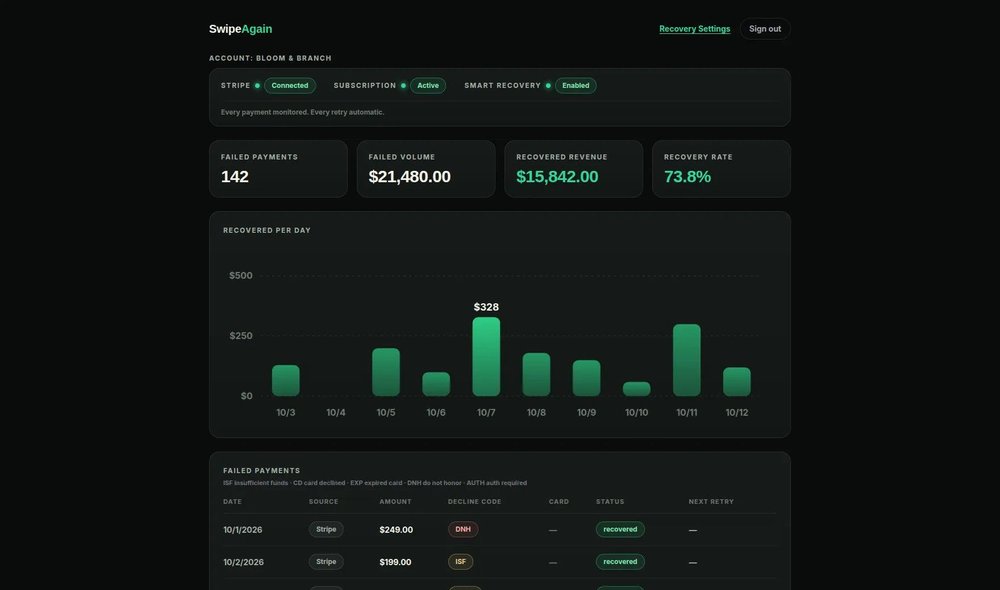Screen dimensions: 1000x590
Task: Click the 10/10 chart bar
Action: [636, 389]
